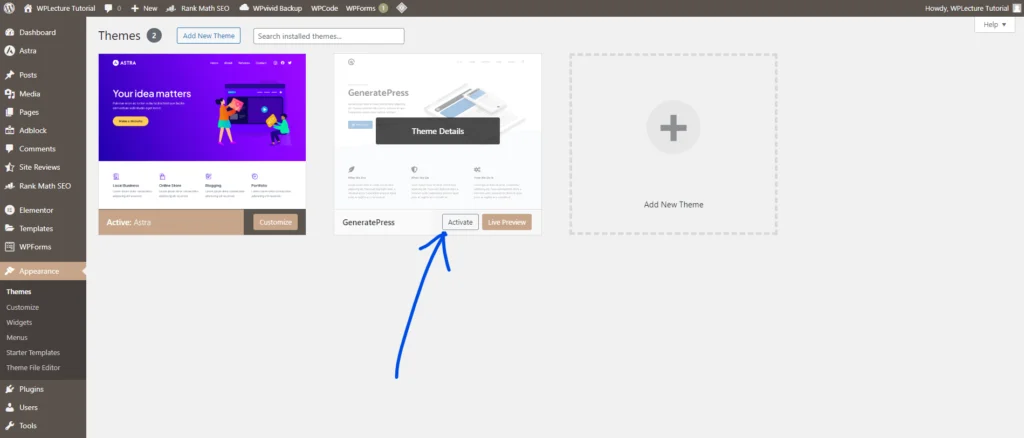The height and width of the screenshot is (438, 1024).
Task: Click the Appearance paintbrush icon
Action: [10, 271]
